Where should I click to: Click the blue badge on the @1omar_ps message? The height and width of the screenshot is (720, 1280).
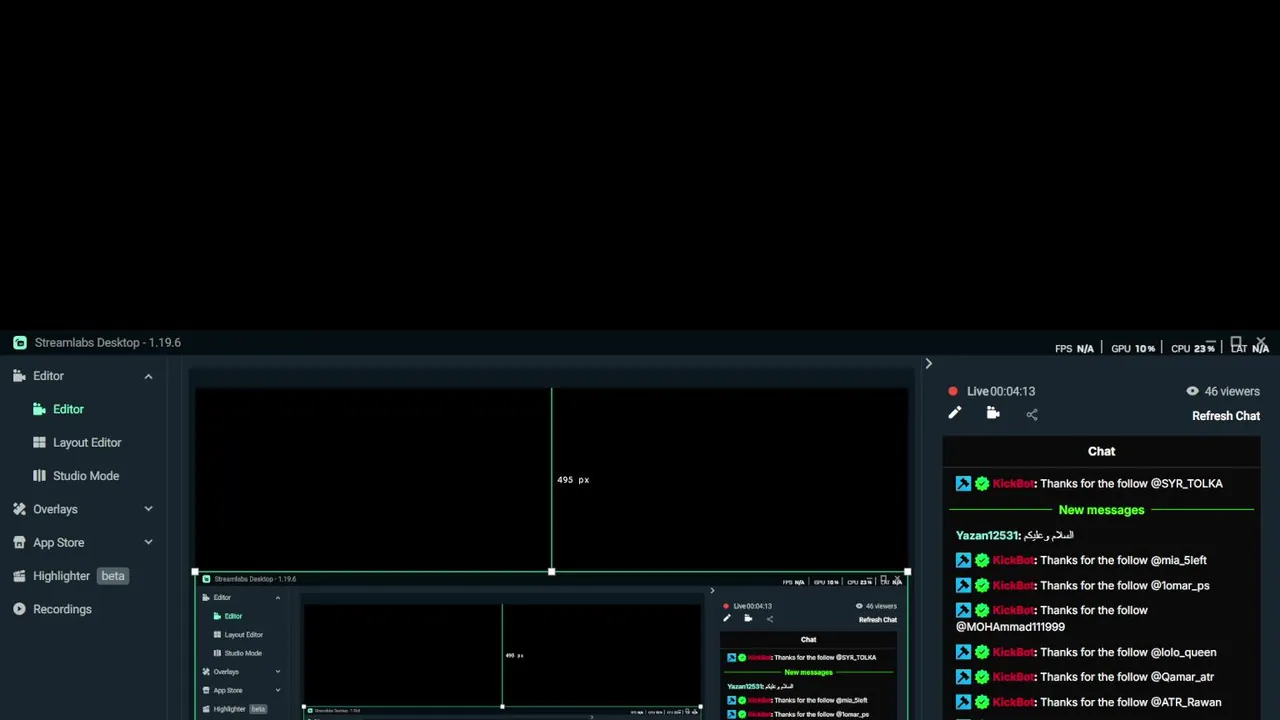click(963, 586)
